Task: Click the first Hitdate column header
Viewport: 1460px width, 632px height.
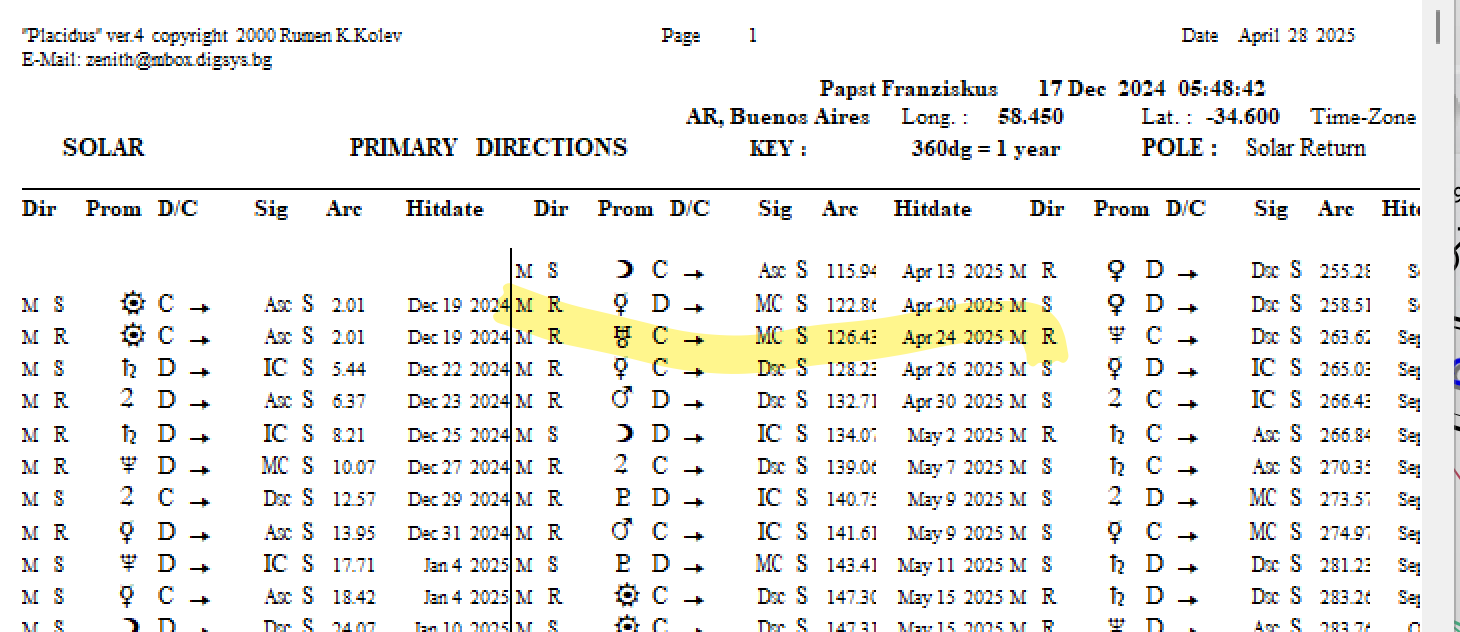Action: (x=444, y=209)
